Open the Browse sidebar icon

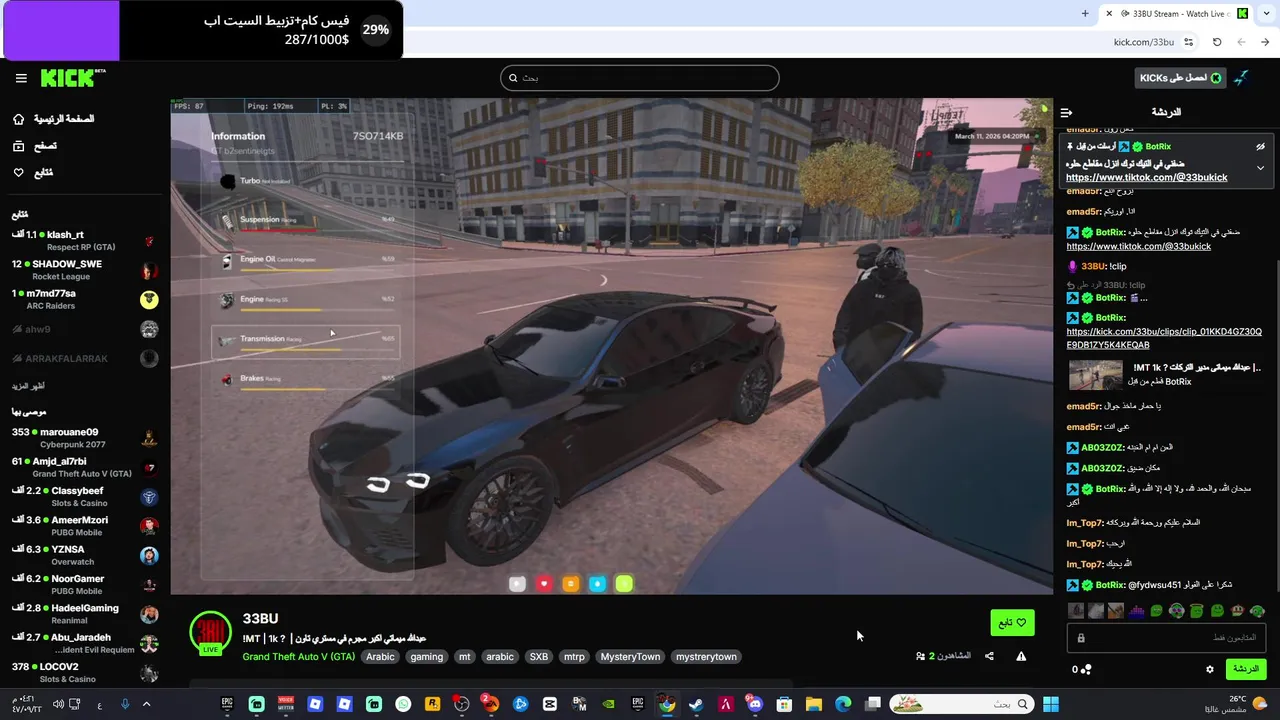(x=18, y=146)
